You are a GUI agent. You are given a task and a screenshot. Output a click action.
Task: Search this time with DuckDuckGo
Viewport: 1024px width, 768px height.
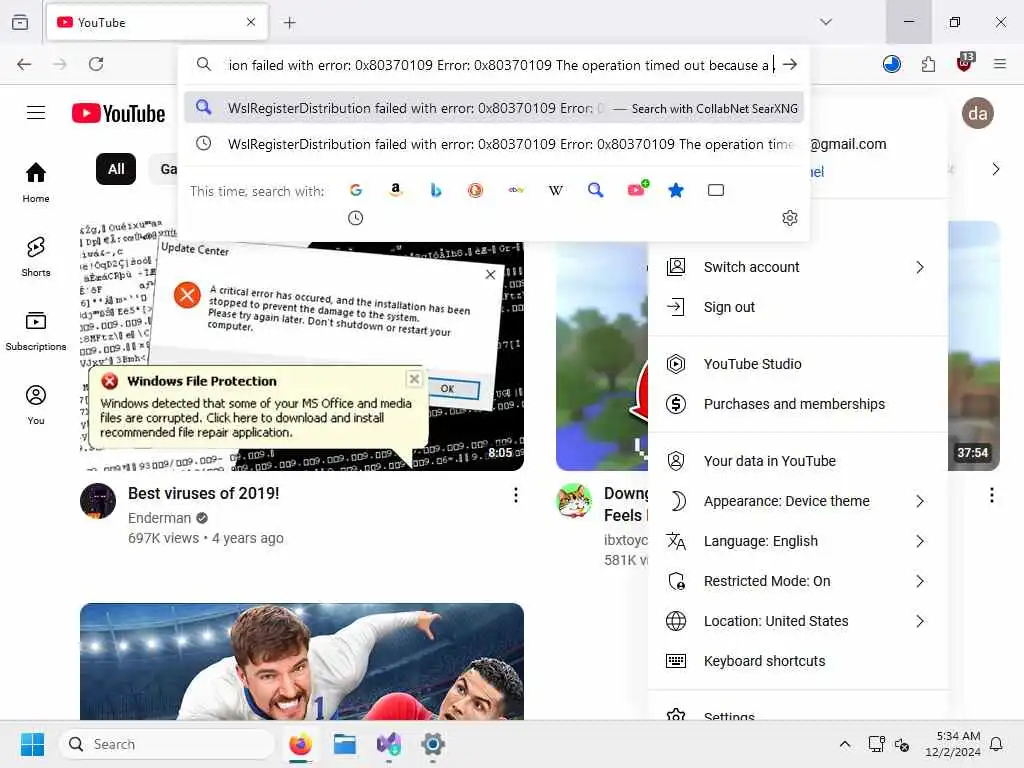[475, 190]
